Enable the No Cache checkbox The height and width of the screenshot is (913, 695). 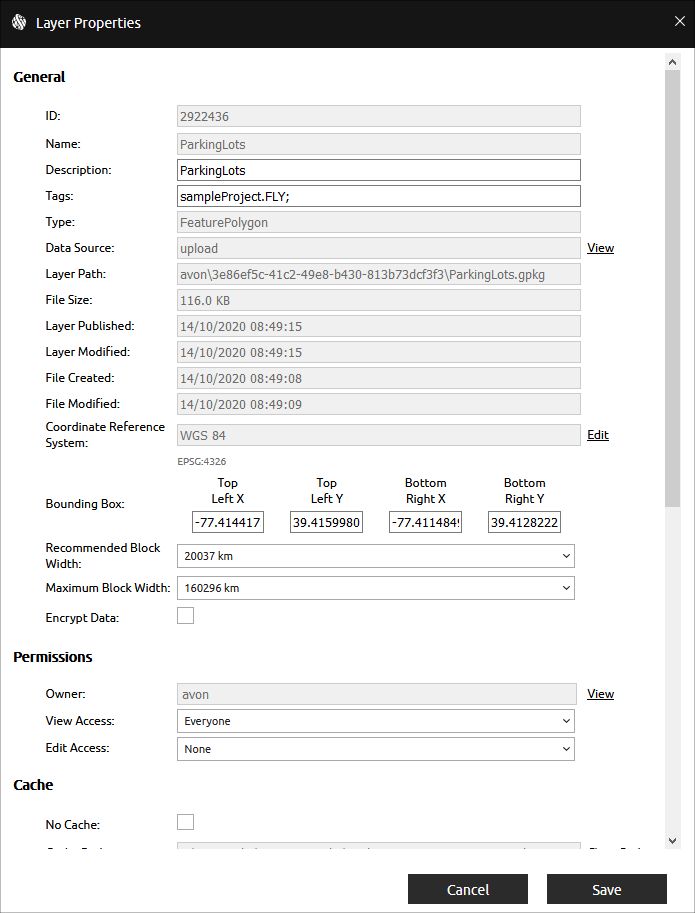(x=185, y=822)
